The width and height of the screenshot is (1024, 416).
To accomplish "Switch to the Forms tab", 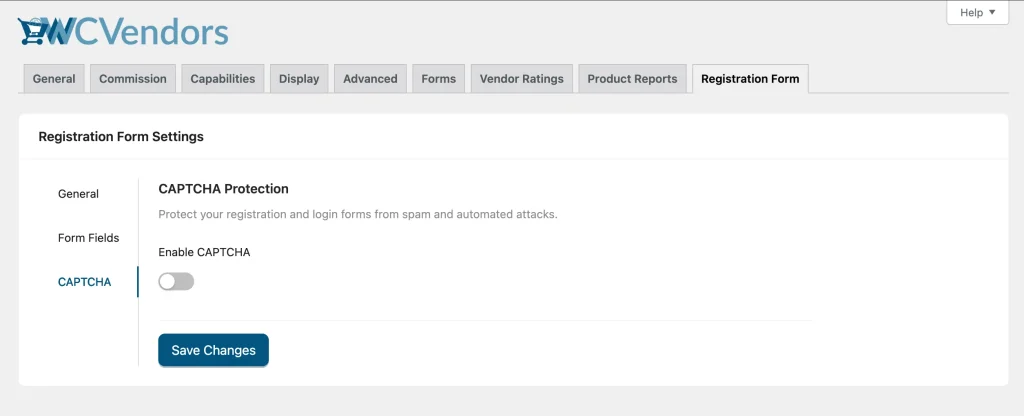I will pyautogui.click(x=439, y=79).
